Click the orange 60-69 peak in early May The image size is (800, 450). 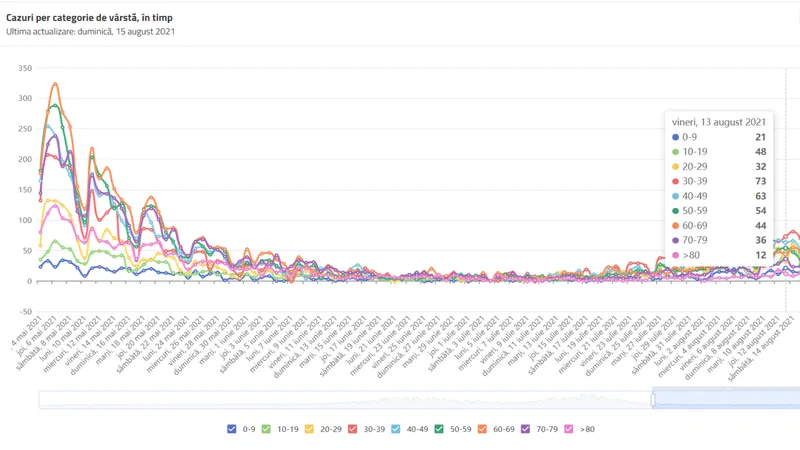click(55, 84)
